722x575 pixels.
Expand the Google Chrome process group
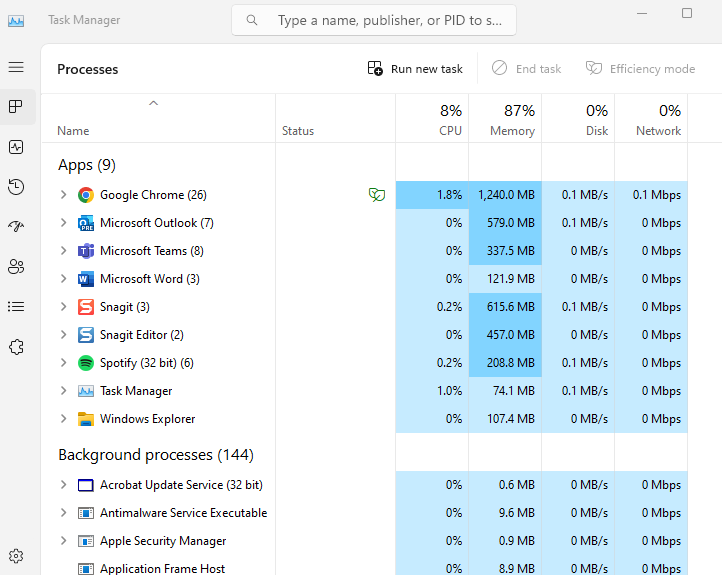64,195
